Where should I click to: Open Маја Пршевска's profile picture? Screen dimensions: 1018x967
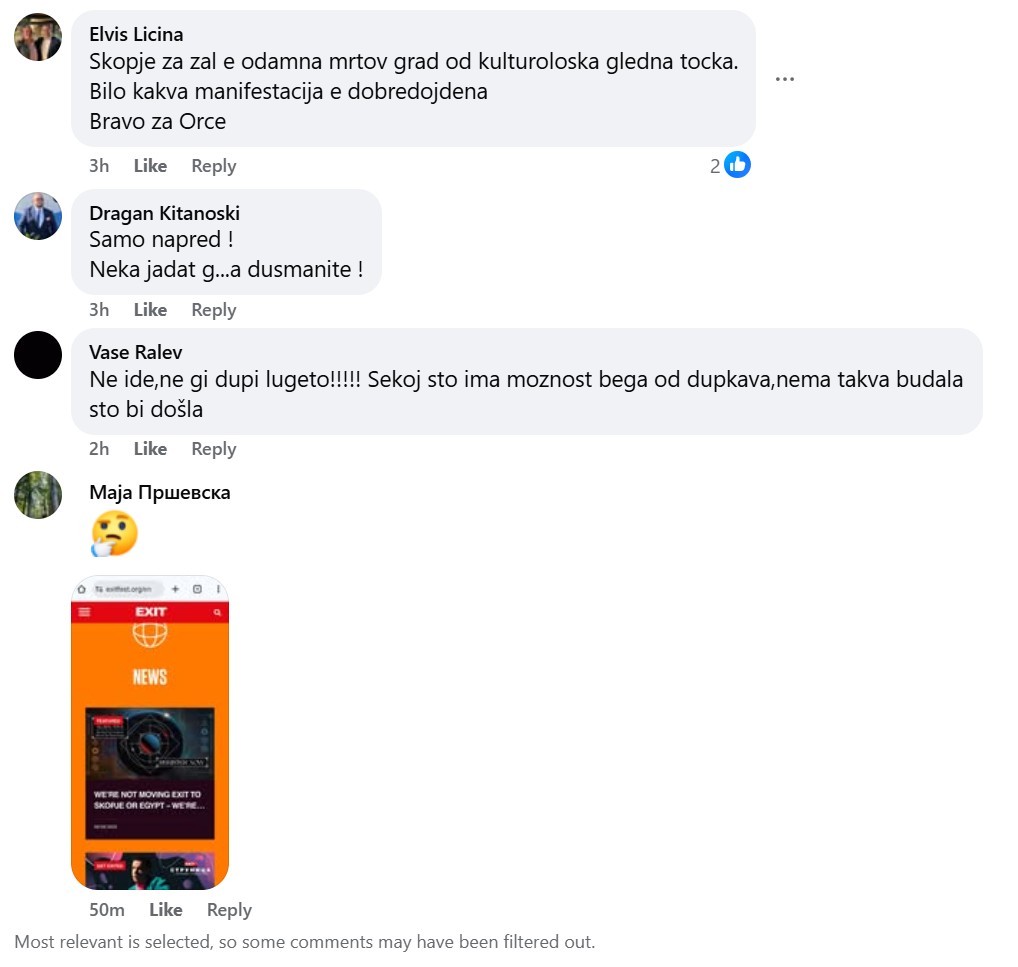38,495
